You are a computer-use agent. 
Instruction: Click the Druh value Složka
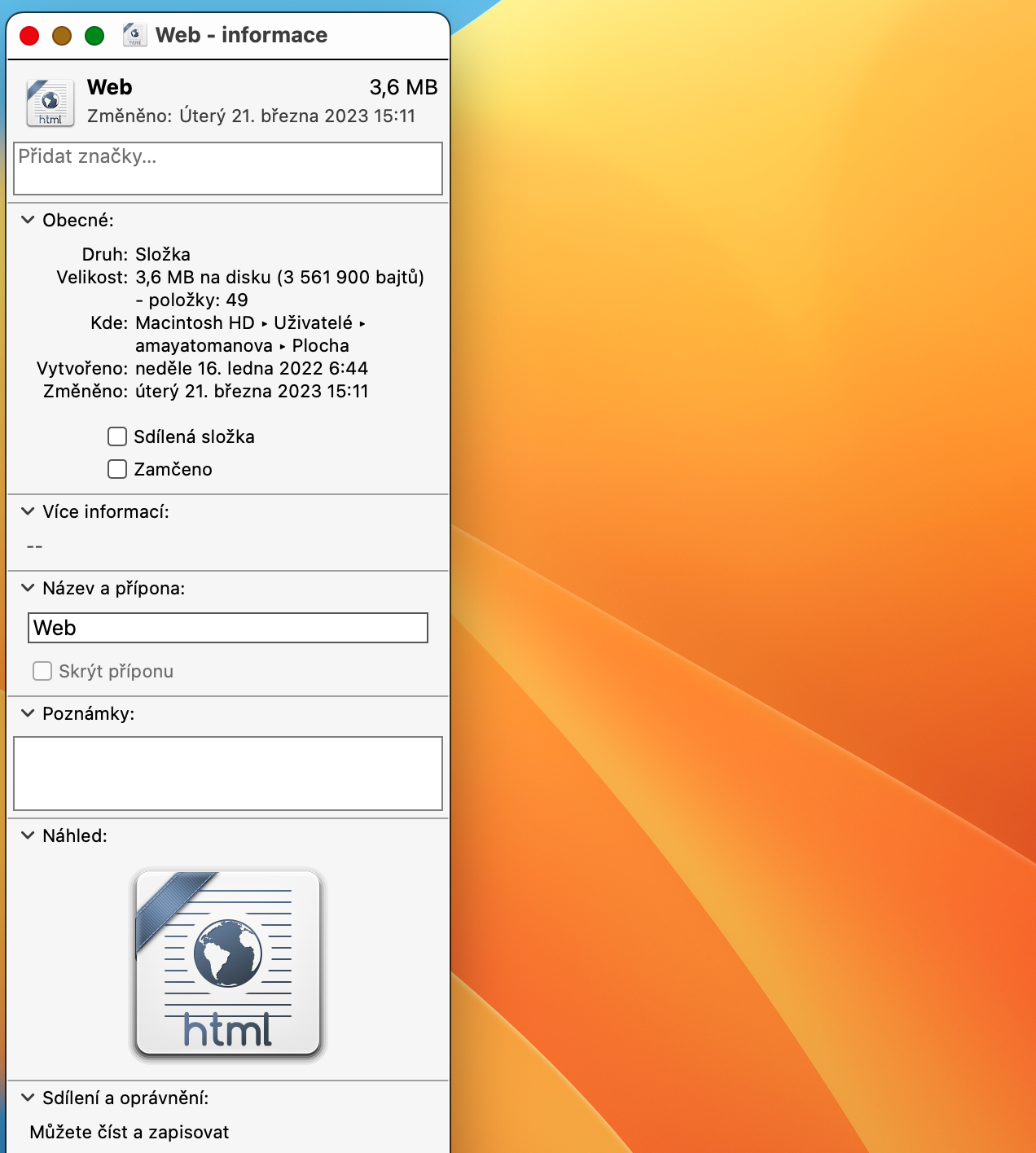point(163,254)
